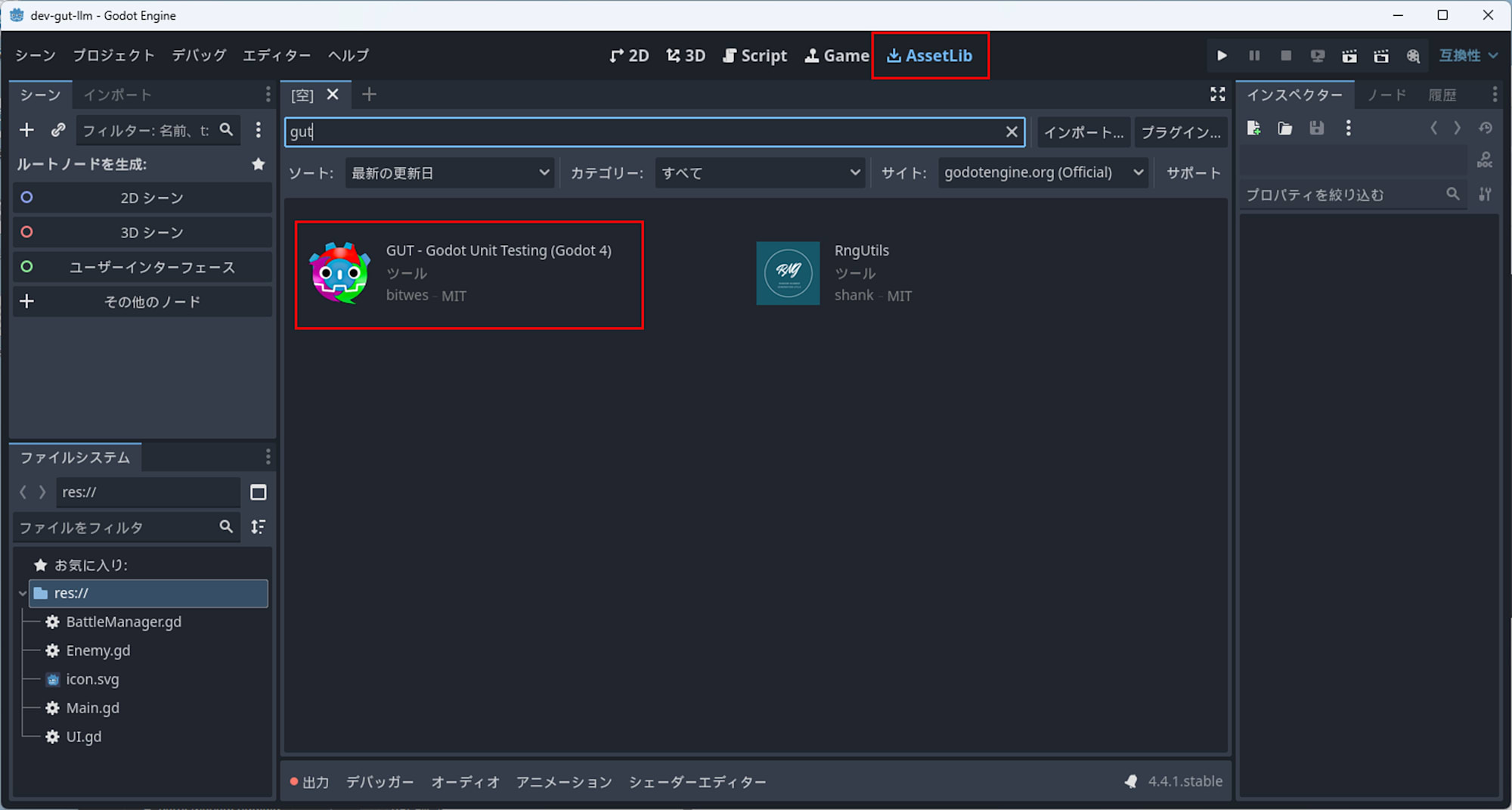Viewport: 1512px width, 810px height.
Task: Open the RngUtils asset thumbnail
Action: coord(788,273)
